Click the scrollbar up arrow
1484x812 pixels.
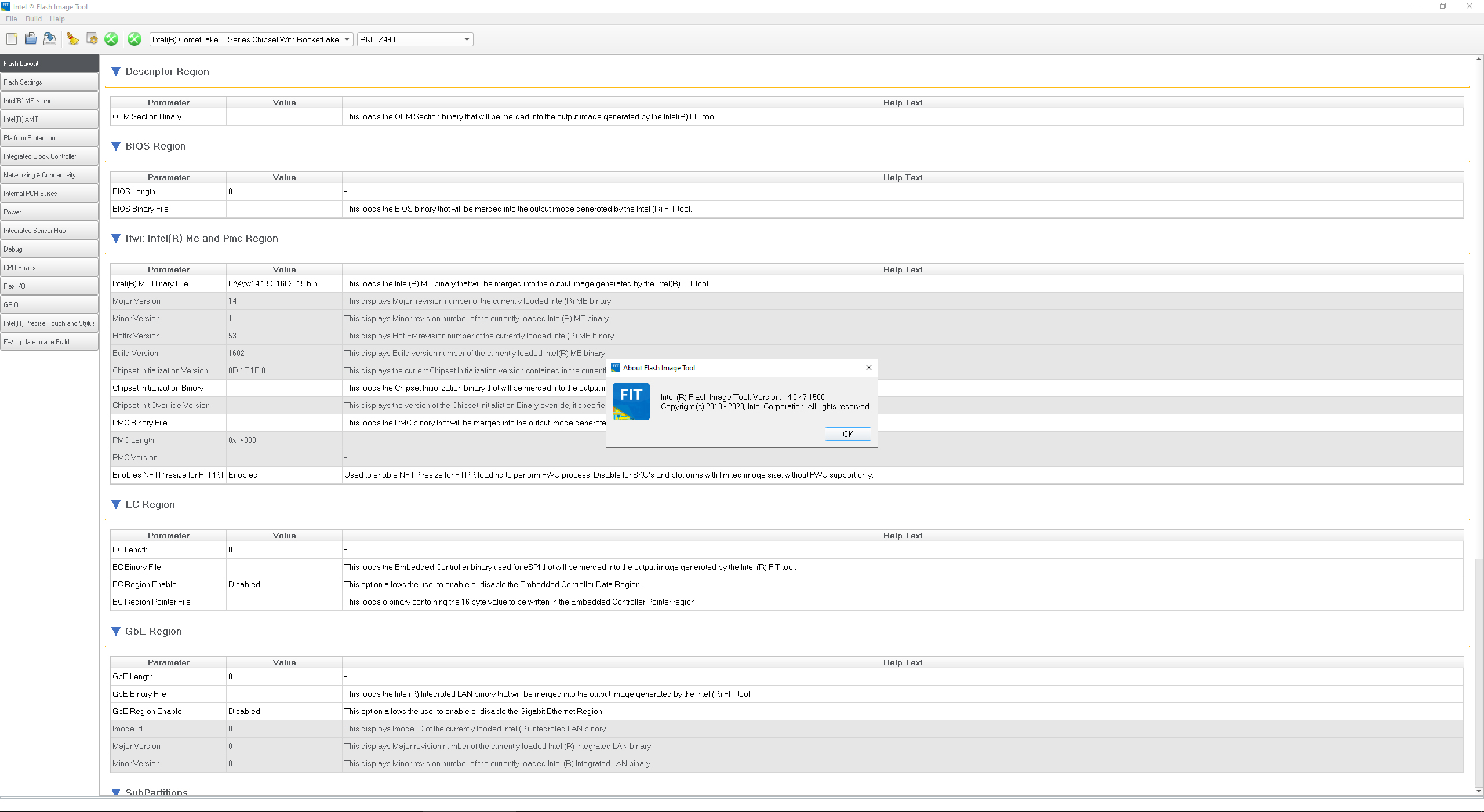(x=1479, y=59)
